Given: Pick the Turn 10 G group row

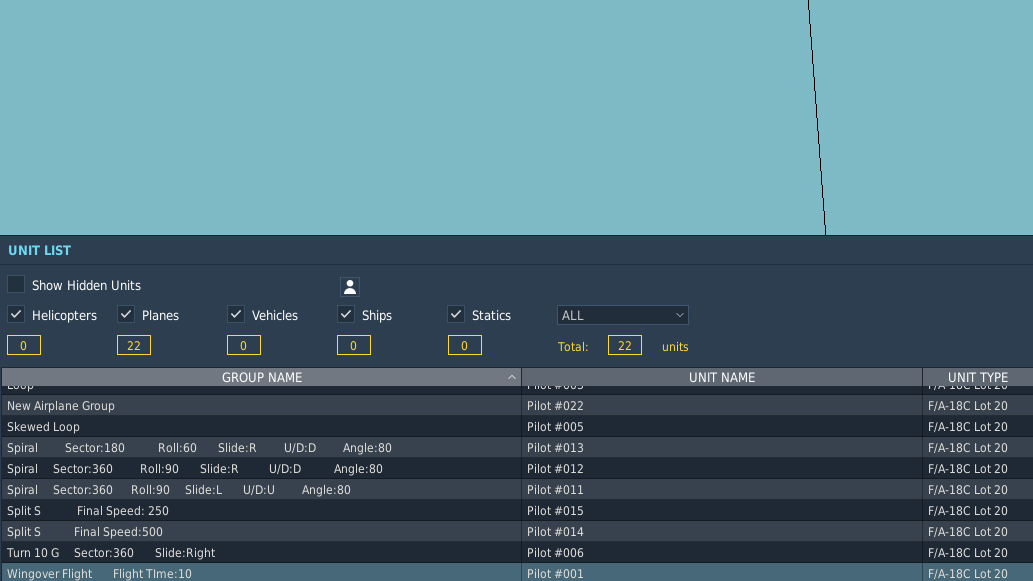Looking at the screenshot, I should [x=111, y=553].
